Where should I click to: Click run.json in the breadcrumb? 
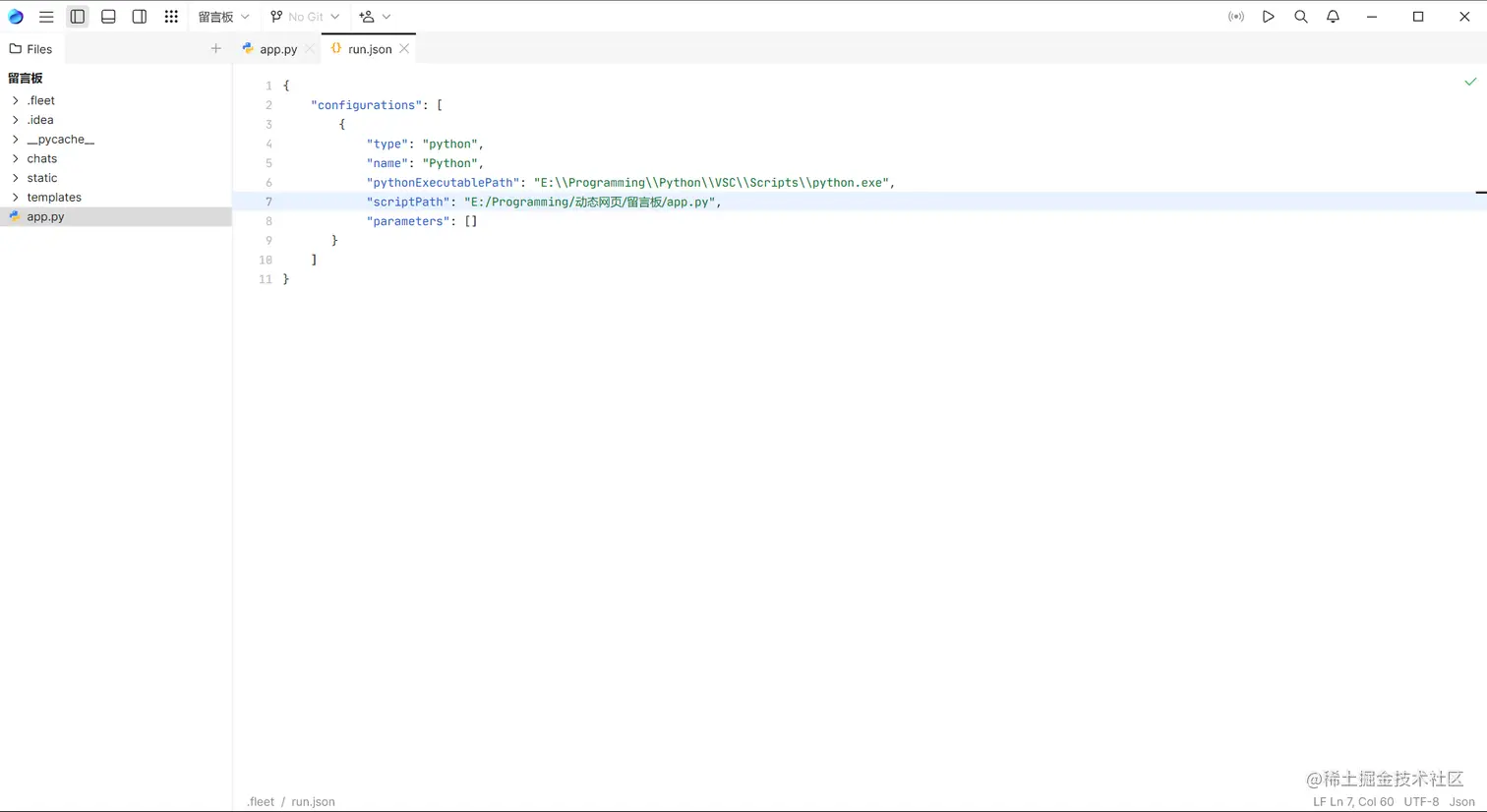click(313, 802)
